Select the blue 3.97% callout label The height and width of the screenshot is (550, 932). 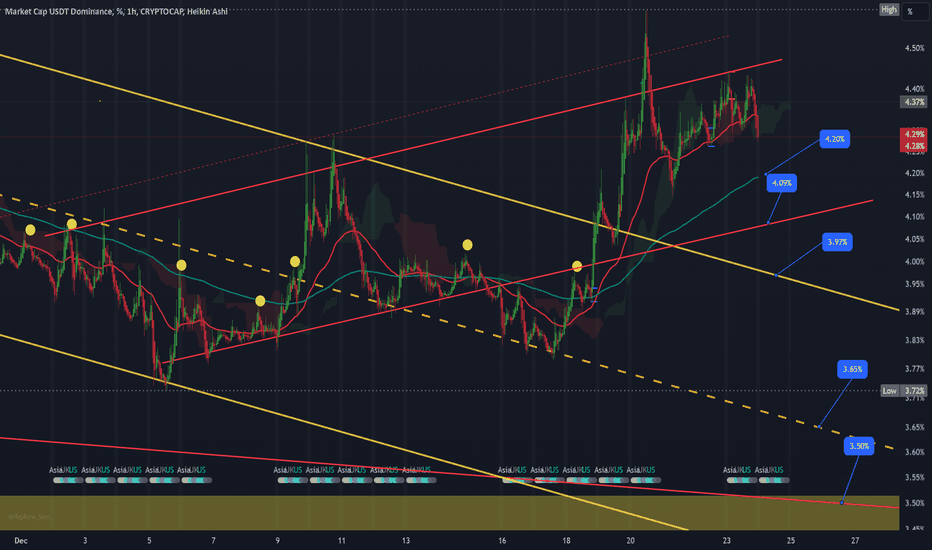(x=837, y=242)
